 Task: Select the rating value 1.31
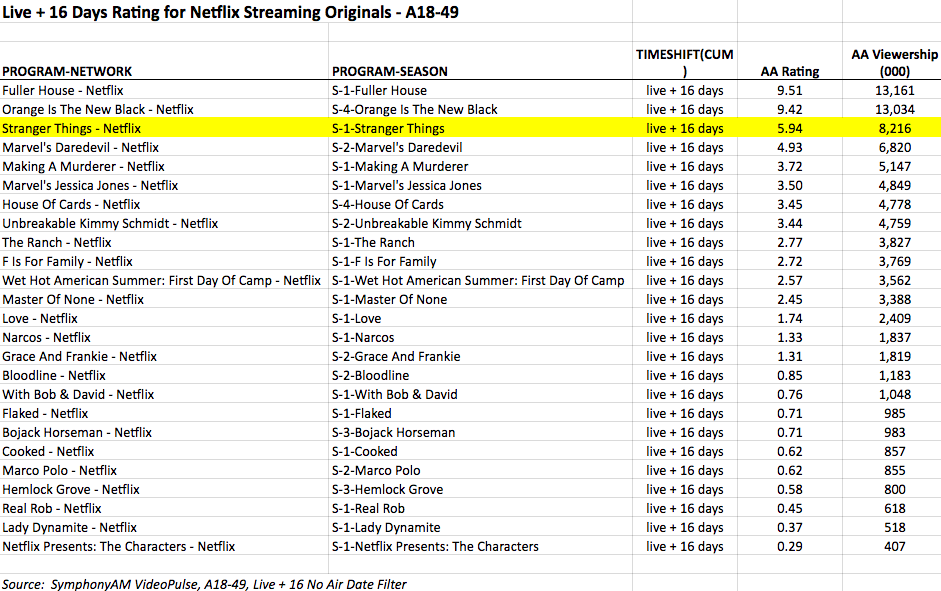pyautogui.click(x=790, y=356)
